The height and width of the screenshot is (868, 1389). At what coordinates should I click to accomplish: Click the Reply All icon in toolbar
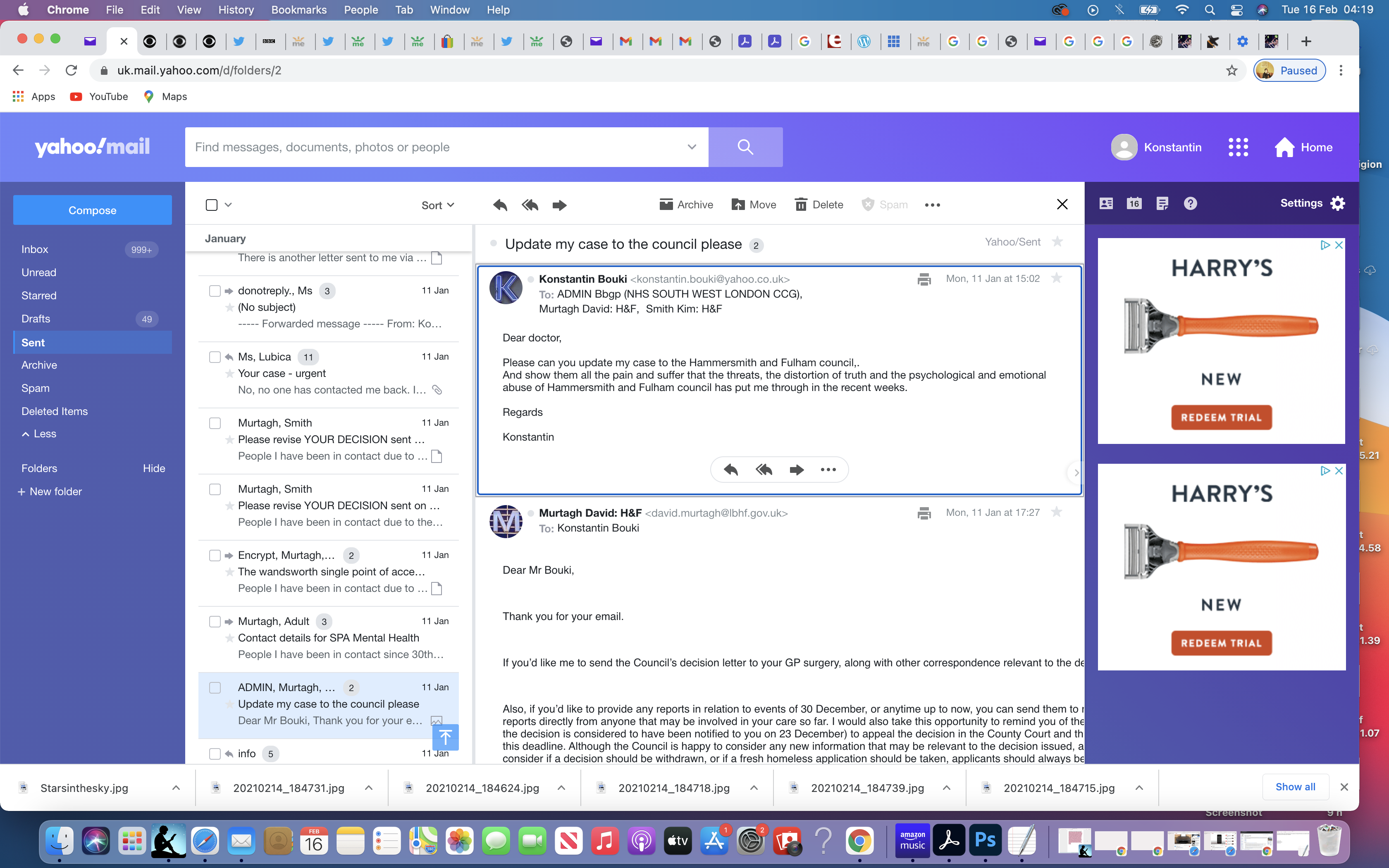click(x=530, y=205)
